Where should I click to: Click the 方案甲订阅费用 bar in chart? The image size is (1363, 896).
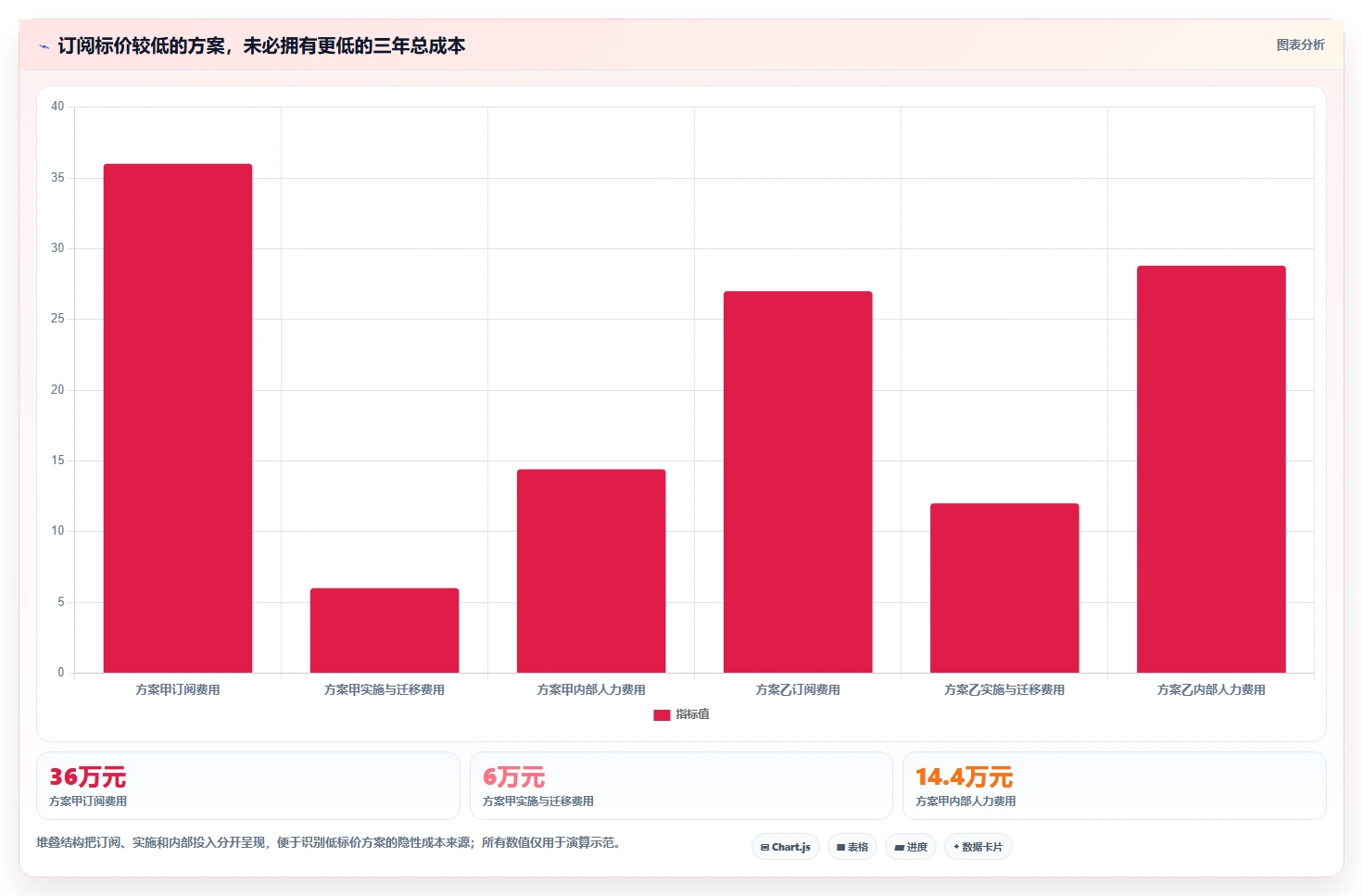tap(178, 418)
